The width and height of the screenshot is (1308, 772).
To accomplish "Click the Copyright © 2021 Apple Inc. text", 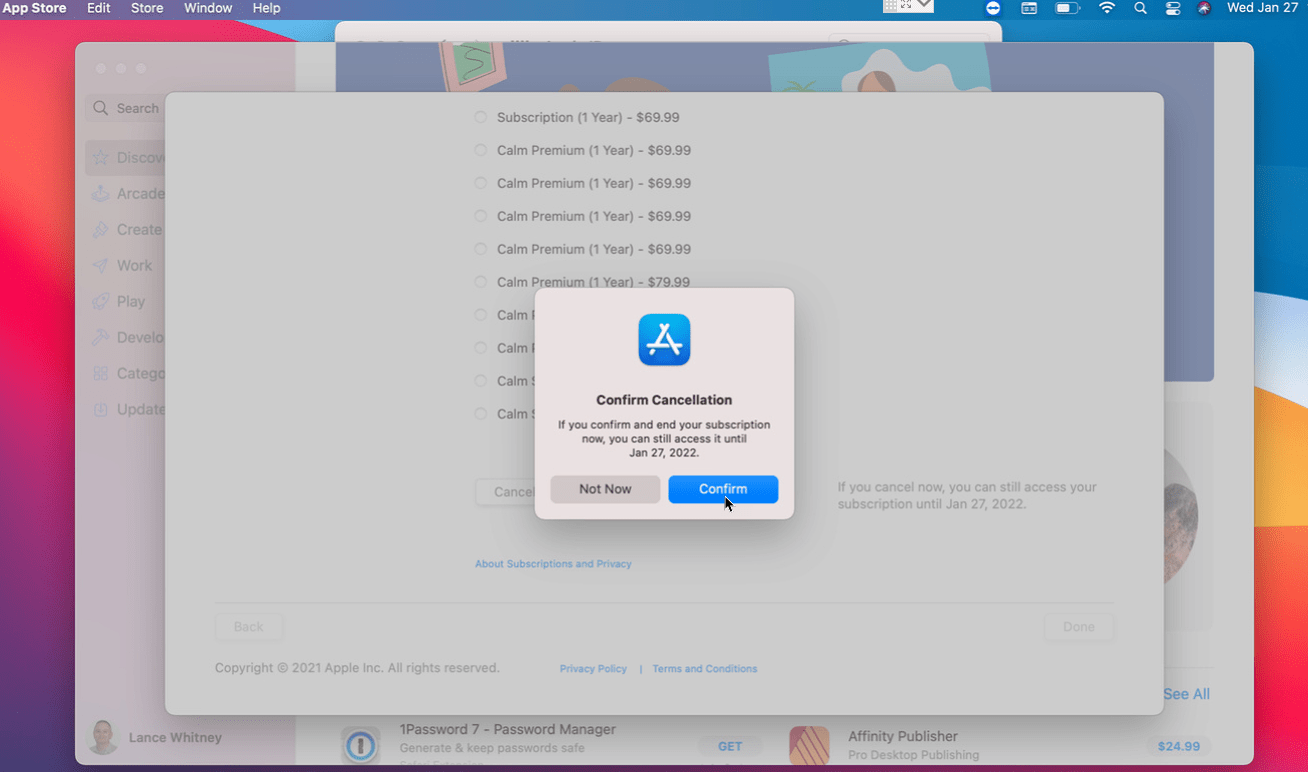I will 357,668.
